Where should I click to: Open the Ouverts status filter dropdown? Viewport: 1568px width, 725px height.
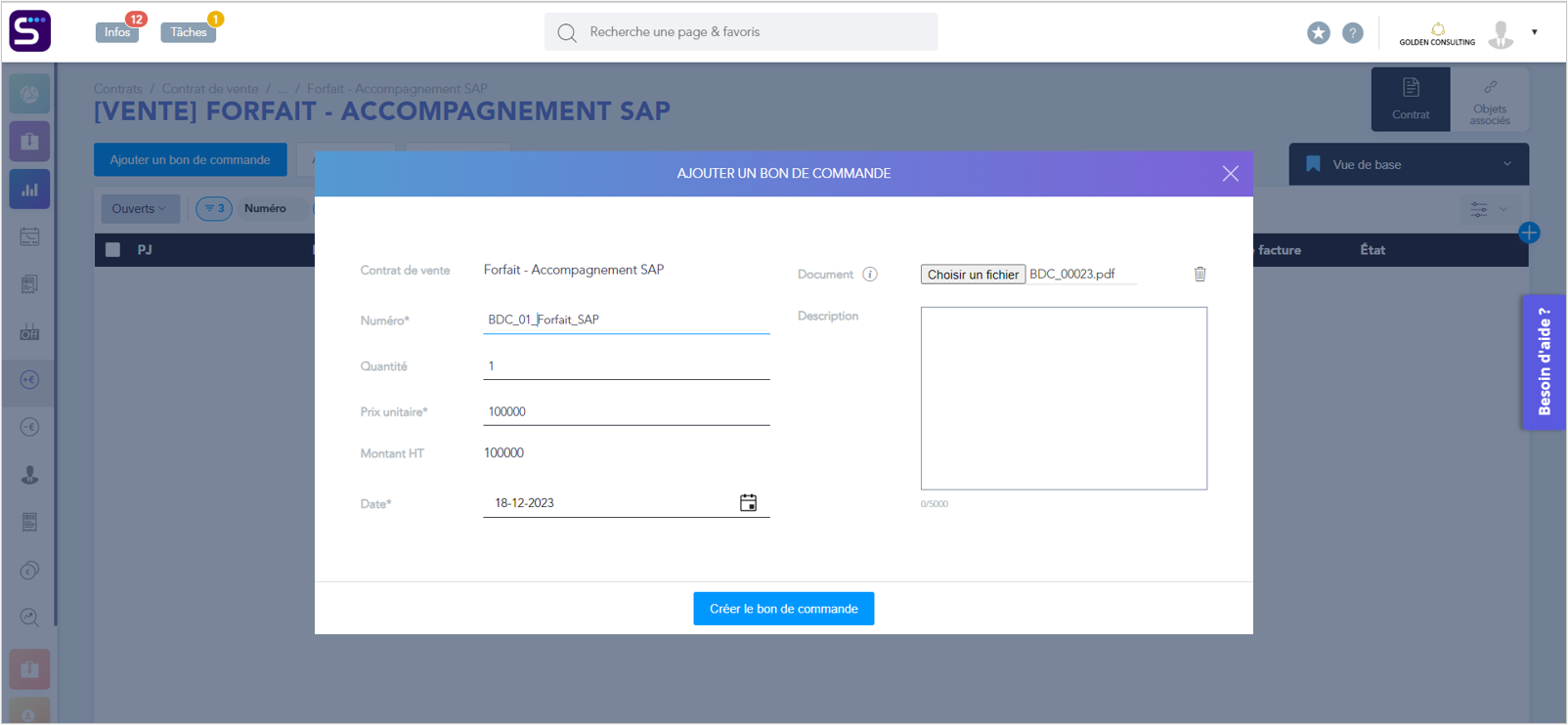pyautogui.click(x=139, y=208)
